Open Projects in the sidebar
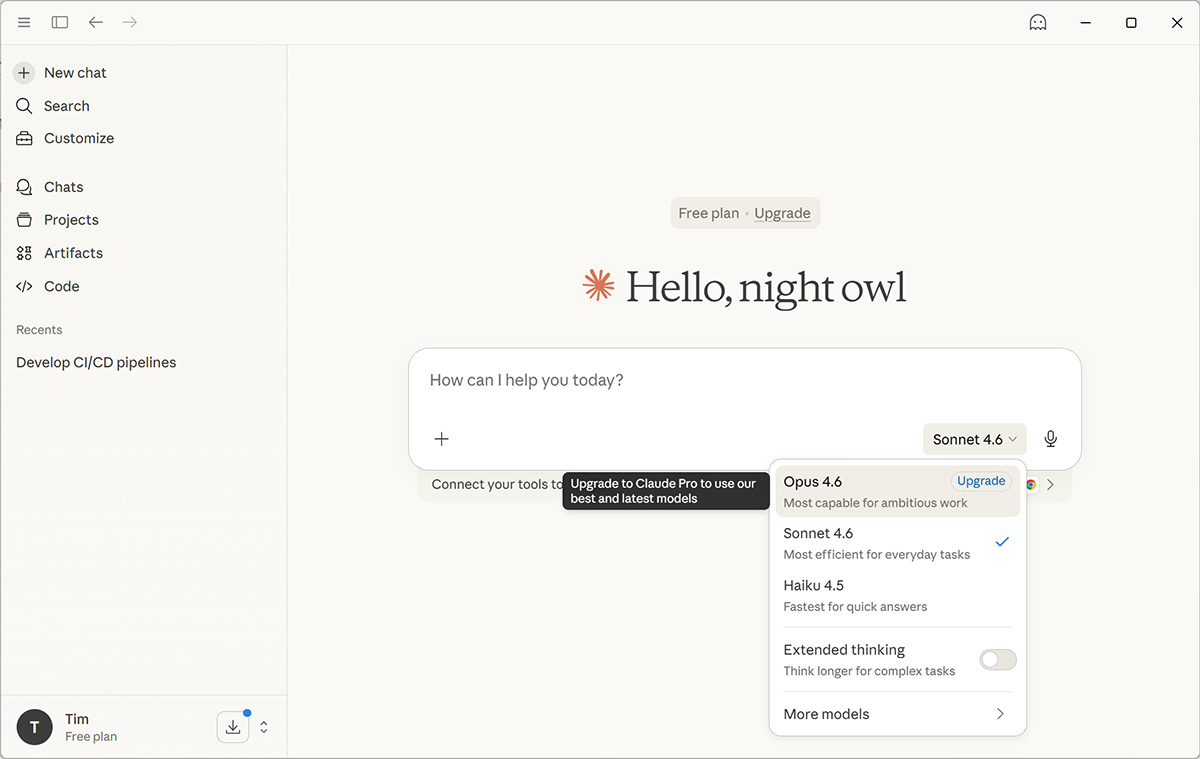 71,220
